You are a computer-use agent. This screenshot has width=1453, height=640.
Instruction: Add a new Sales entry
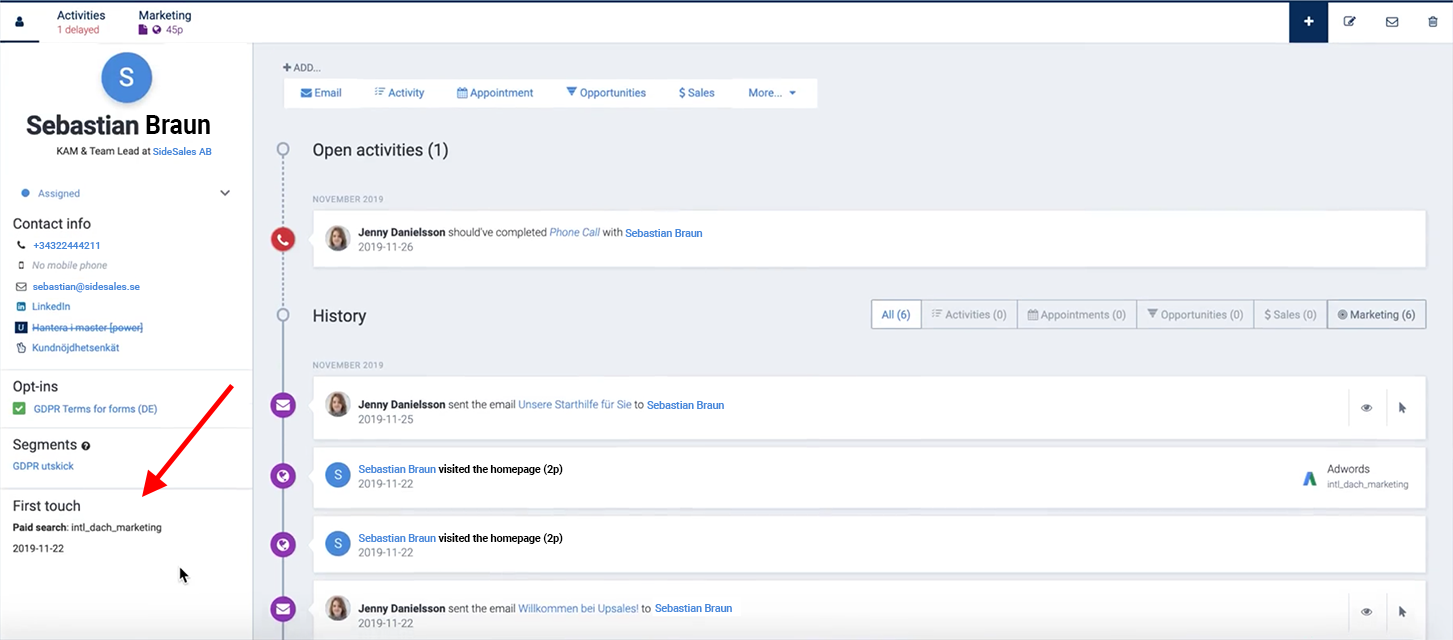click(697, 93)
